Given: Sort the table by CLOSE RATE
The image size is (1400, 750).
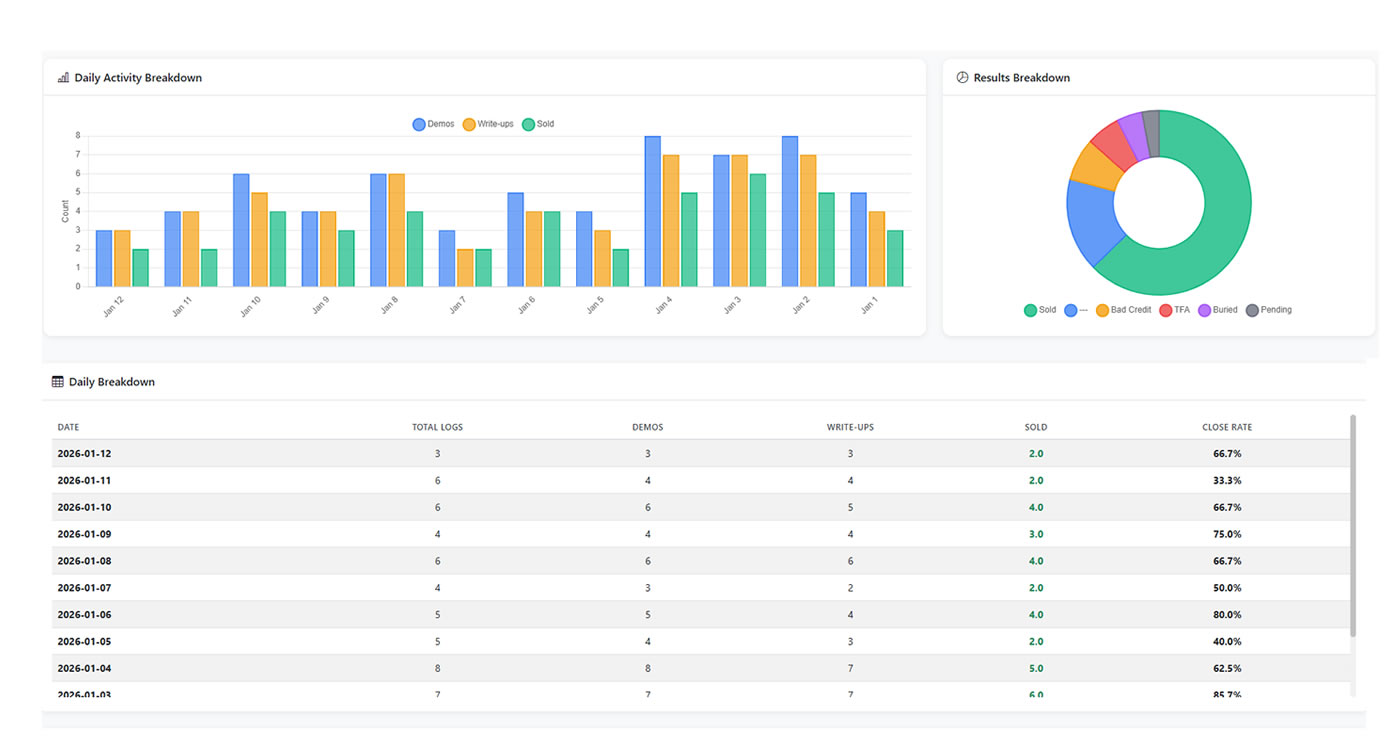Looking at the screenshot, I should click(1227, 427).
